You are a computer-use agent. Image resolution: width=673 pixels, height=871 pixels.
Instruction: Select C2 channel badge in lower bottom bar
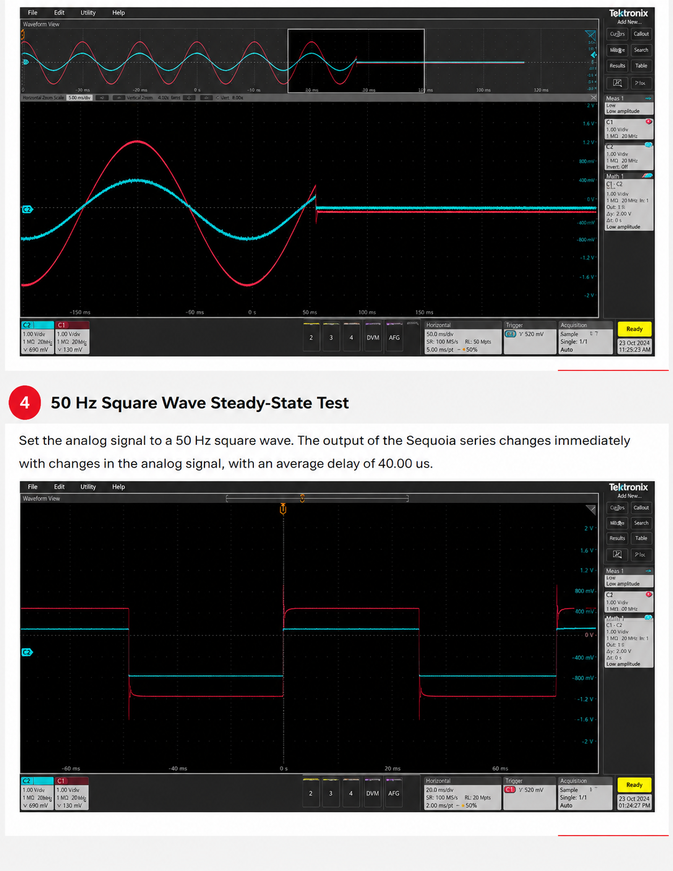click(37, 793)
